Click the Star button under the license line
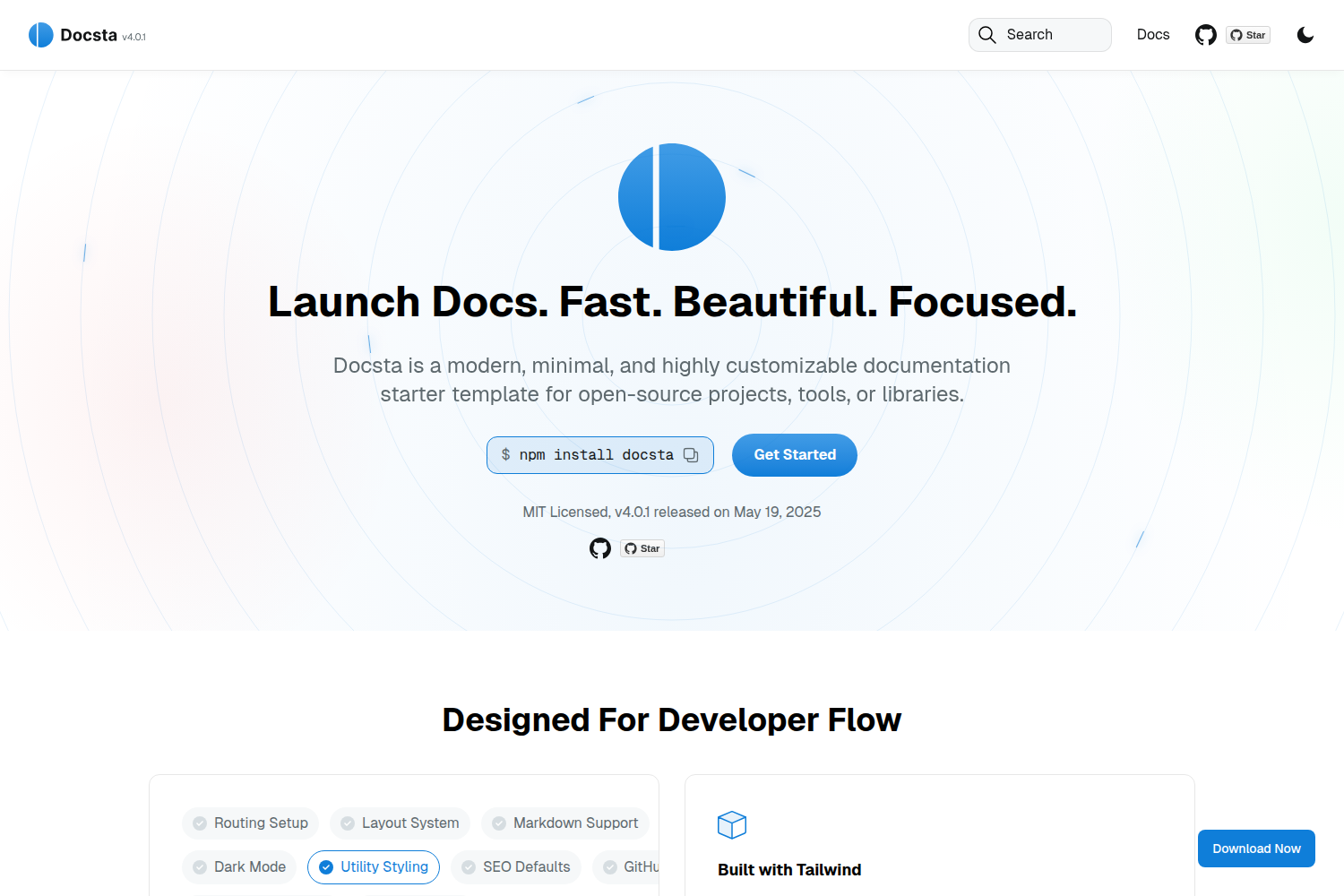This screenshot has width=1344, height=896. click(642, 548)
